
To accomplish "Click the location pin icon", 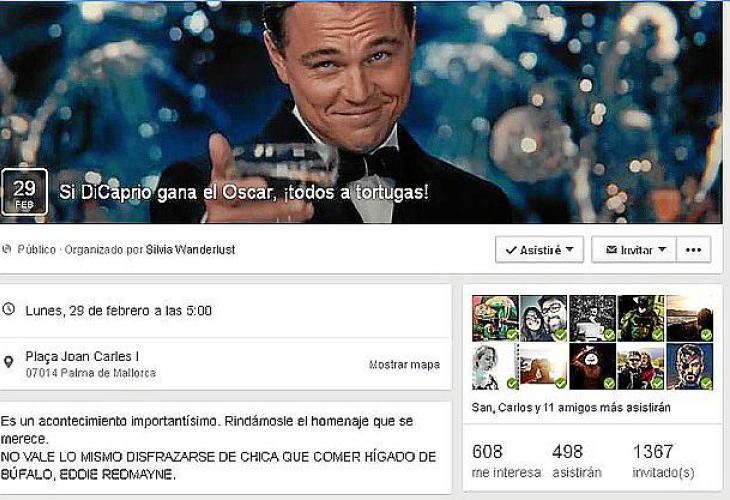I will tap(8, 362).
